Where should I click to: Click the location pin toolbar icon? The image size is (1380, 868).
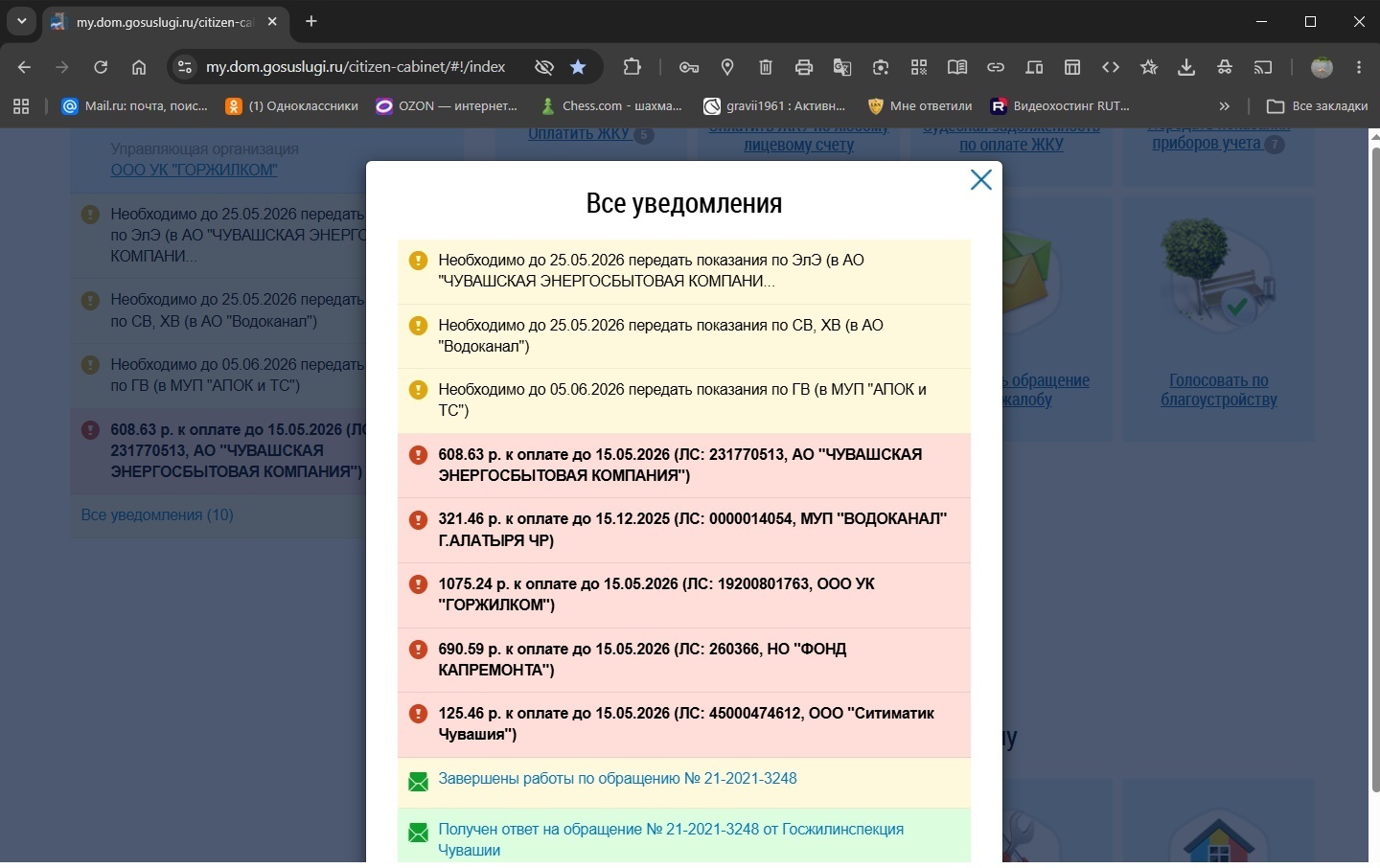(727, 67)
